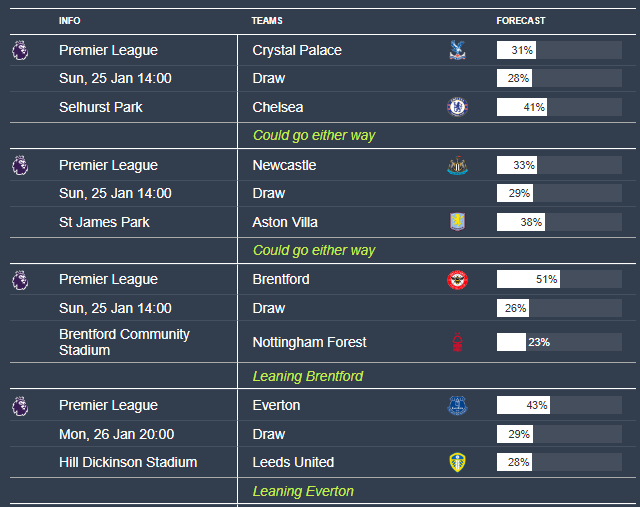Screen dimensions: 640x507
Task: Click the Leaning Everton prediction text
Action: [x=303, y=491]
